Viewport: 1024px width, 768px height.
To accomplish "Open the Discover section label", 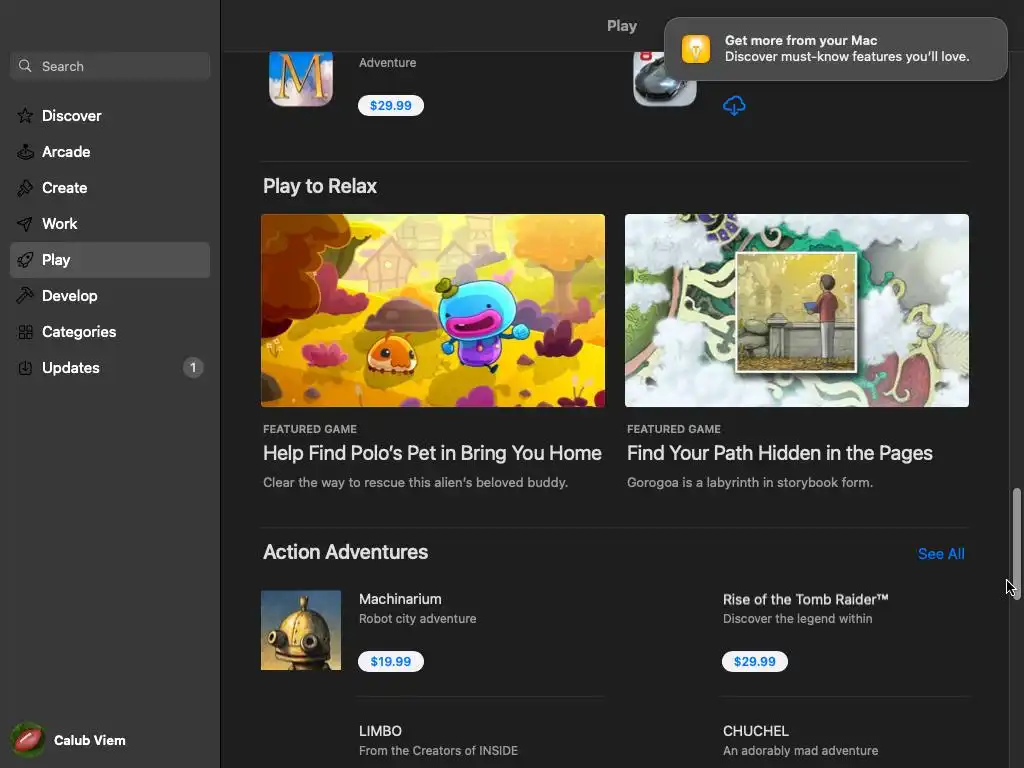I will coord(72,116).
